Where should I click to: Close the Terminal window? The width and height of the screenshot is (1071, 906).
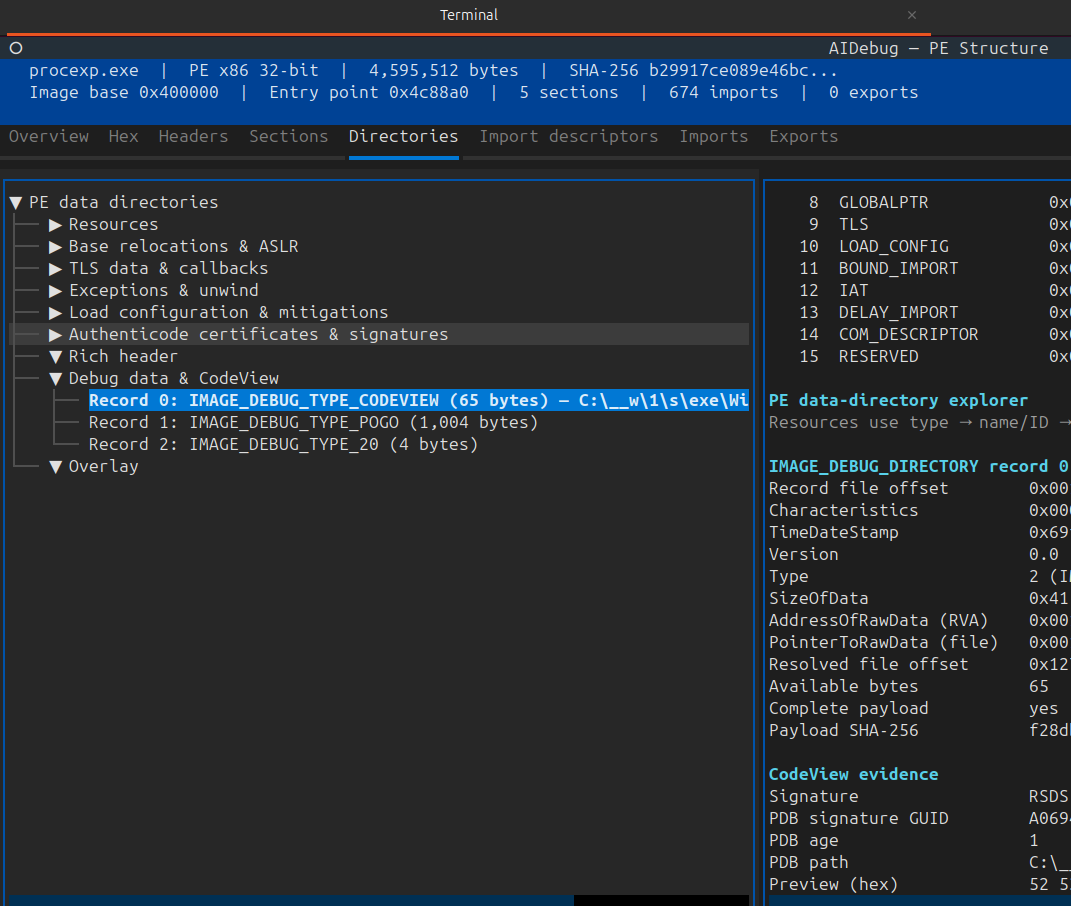pos(912,15)
